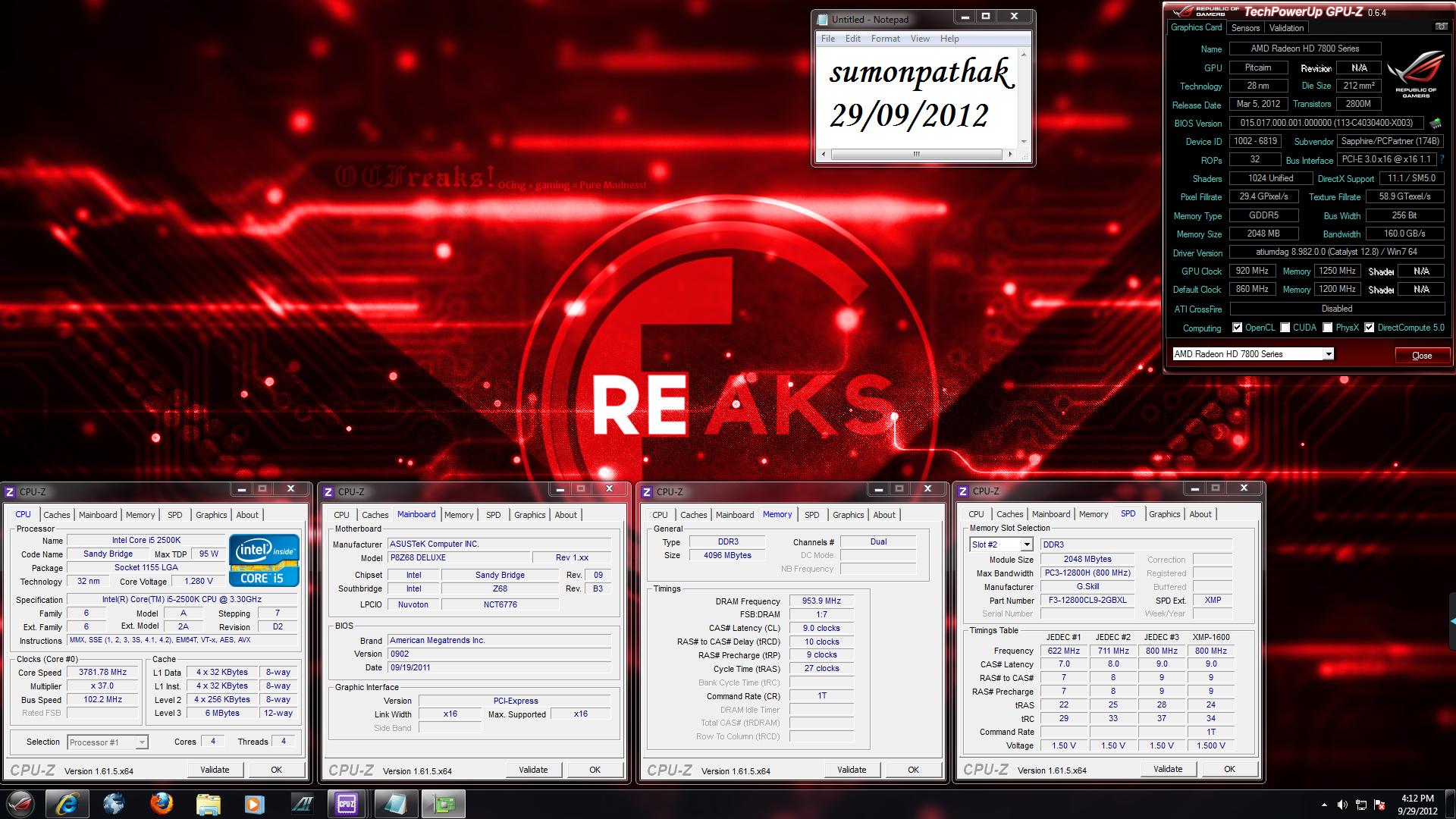Click the Core Voltage value 1.280 V

[199, 581]
